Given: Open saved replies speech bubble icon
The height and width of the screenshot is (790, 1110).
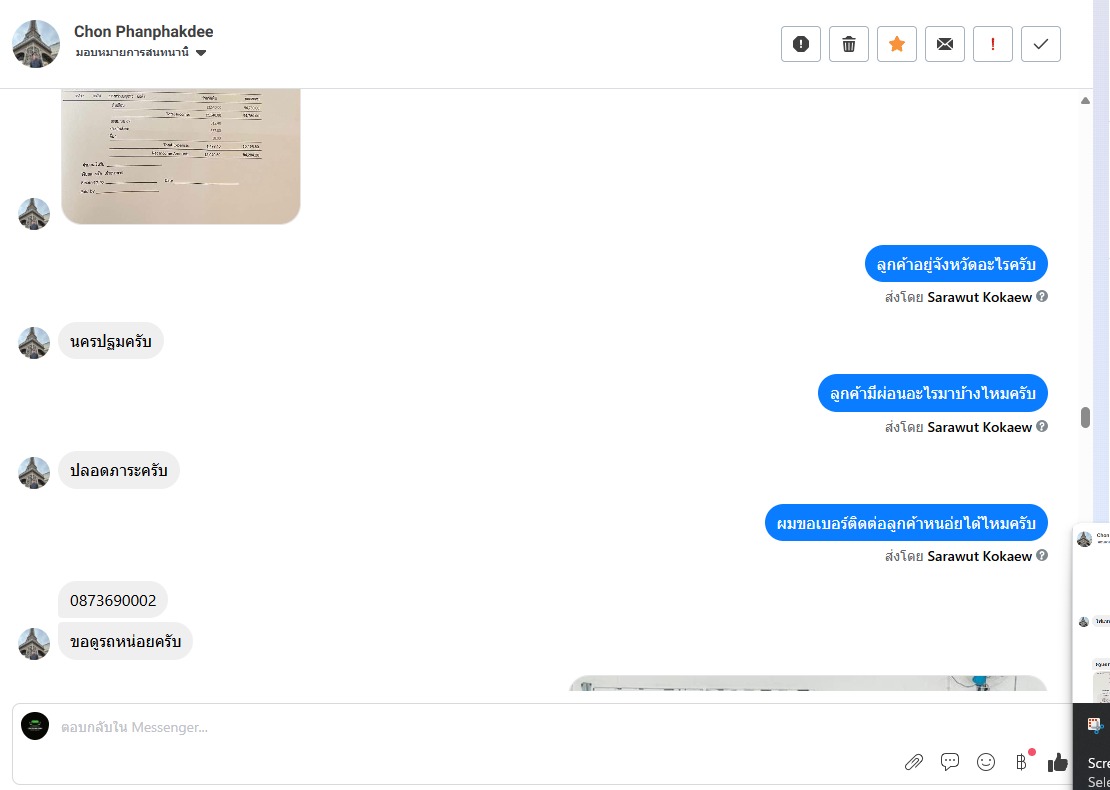Looking at the screenshot, I should [x=949, y=762].
